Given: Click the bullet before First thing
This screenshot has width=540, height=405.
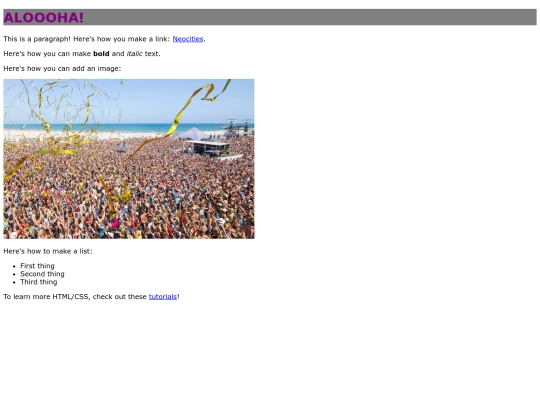Looking at the screenshot, I should click(14, 266).
